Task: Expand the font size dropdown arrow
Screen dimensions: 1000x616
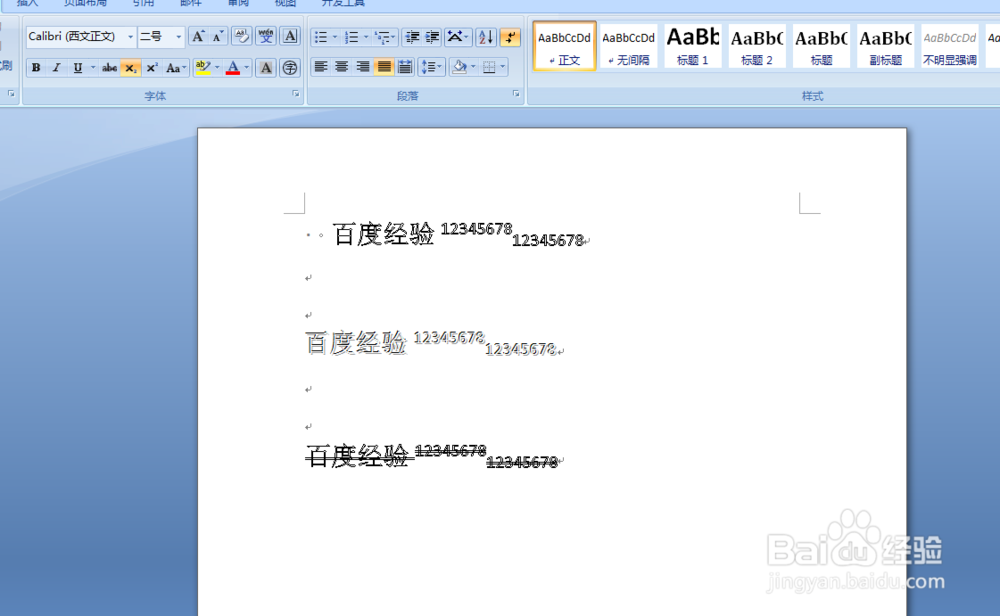Action: [179, 37]
